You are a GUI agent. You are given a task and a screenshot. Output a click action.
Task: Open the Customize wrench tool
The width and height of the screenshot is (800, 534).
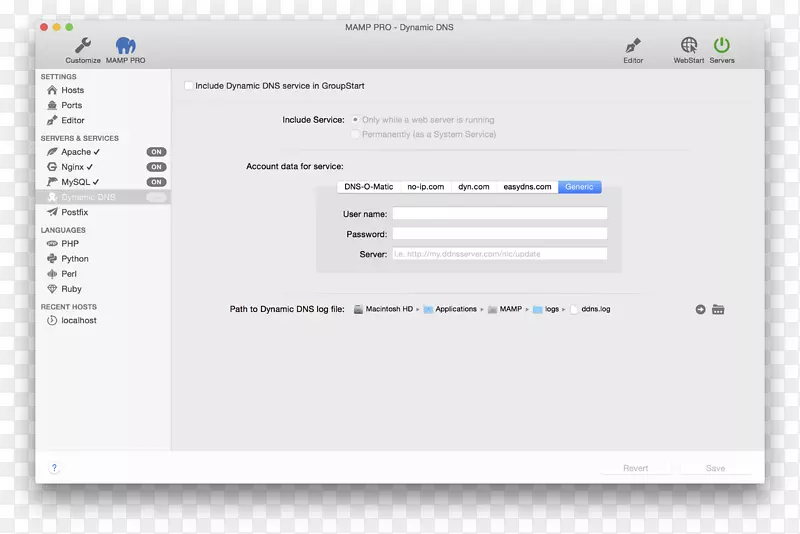click(83, 50)
